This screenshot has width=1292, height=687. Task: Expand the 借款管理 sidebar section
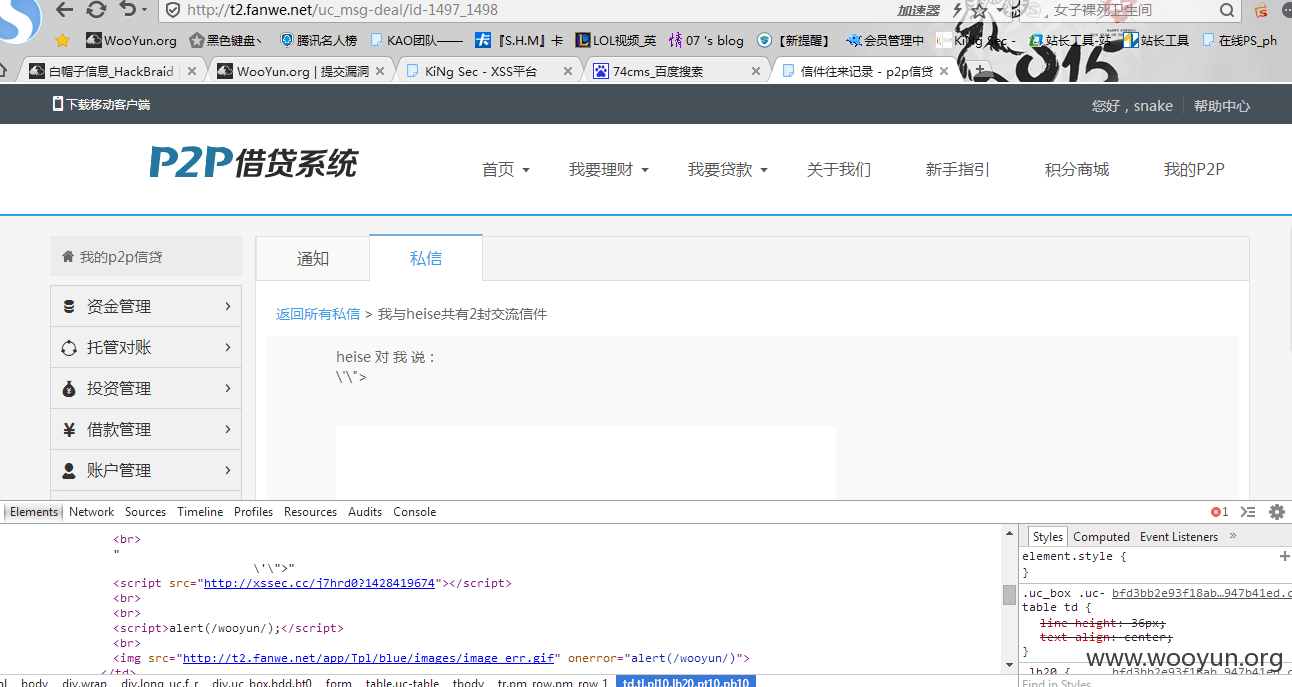tap(146, 429)
